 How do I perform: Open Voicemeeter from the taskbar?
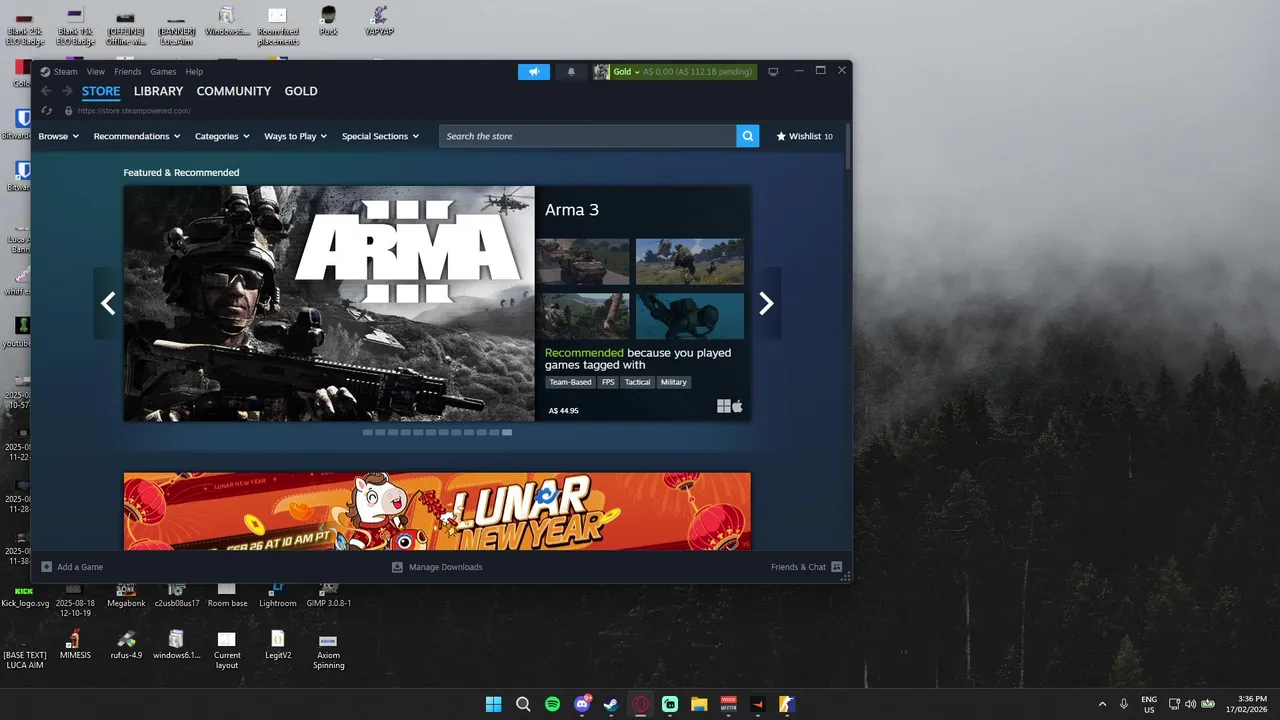728,704
